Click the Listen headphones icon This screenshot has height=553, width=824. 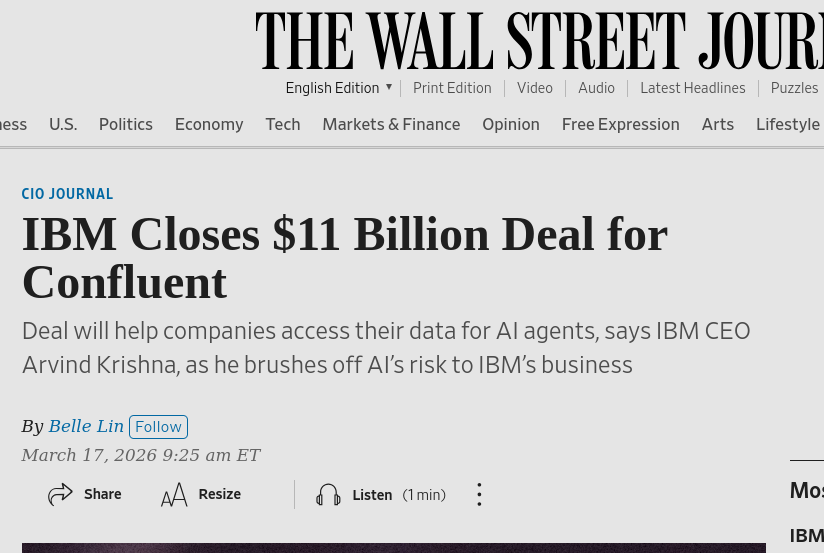click(328, 495)
